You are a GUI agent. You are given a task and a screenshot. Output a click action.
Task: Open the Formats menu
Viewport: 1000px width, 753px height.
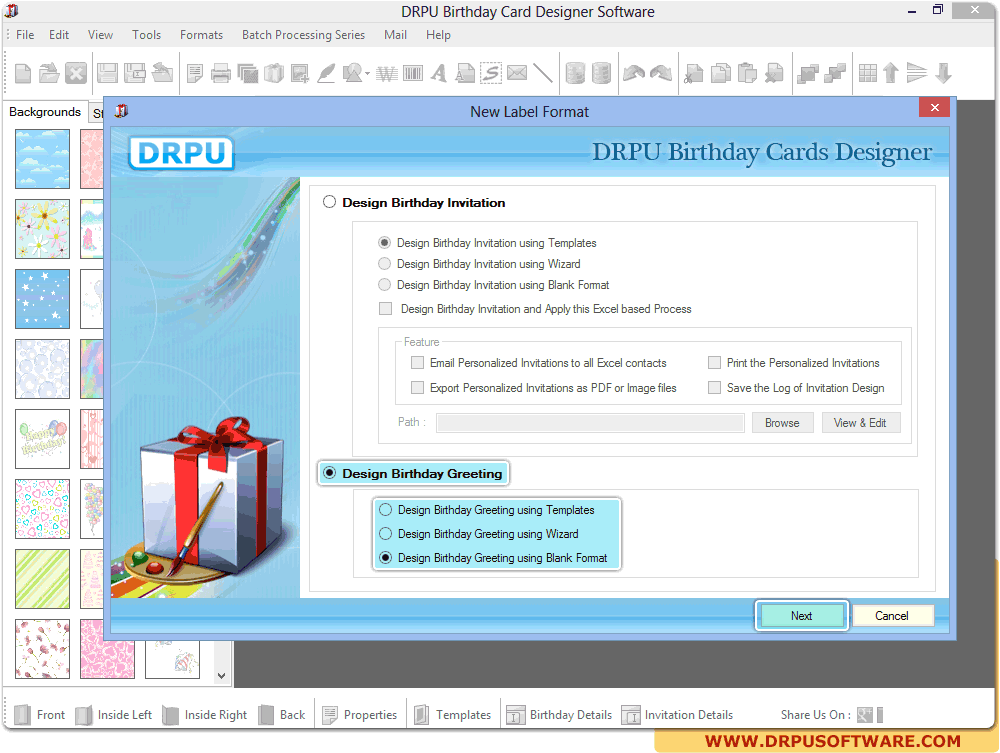click(x=201, y=35)
